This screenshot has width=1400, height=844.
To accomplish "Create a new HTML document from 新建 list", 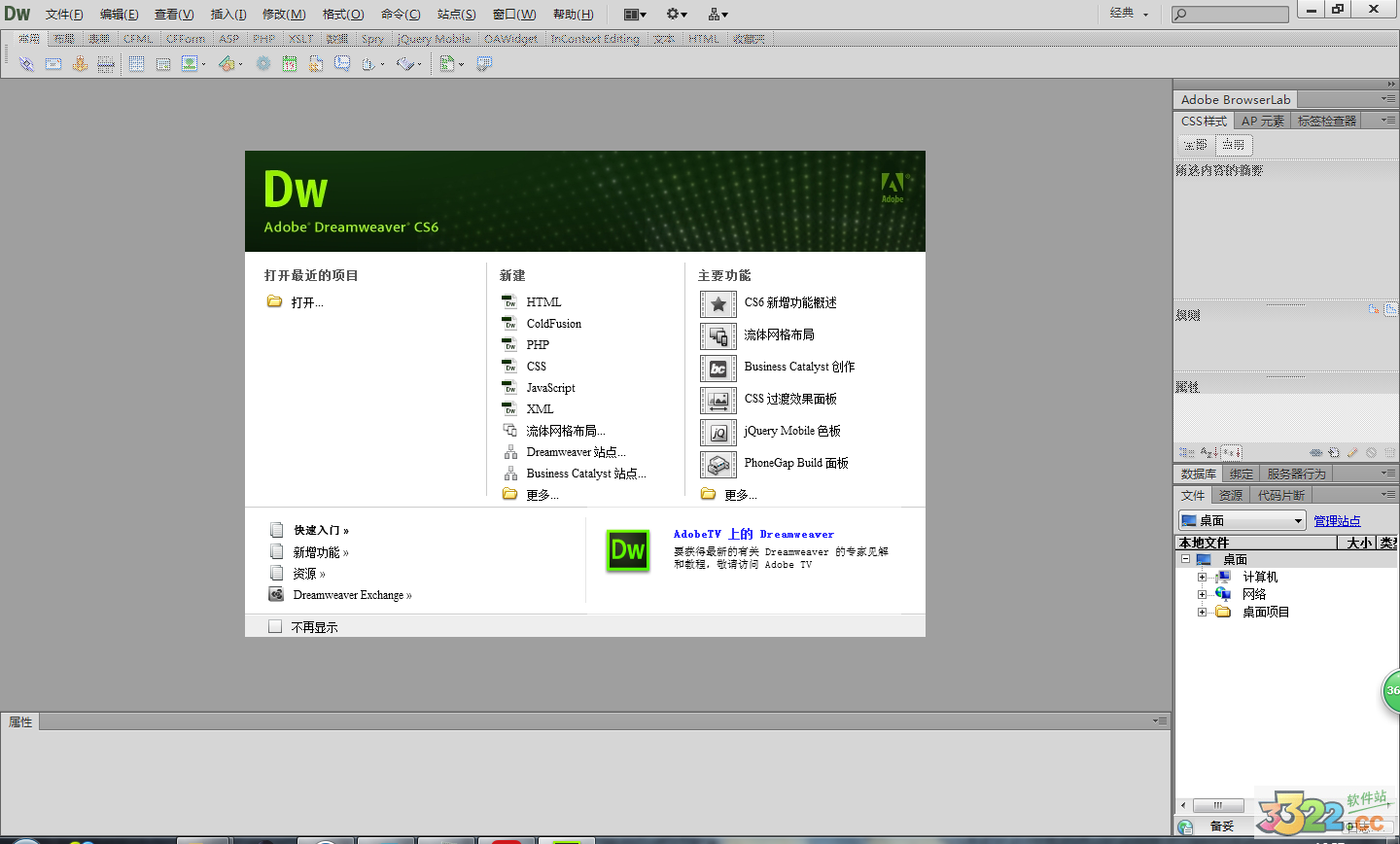I will click(x=543, y=302).
